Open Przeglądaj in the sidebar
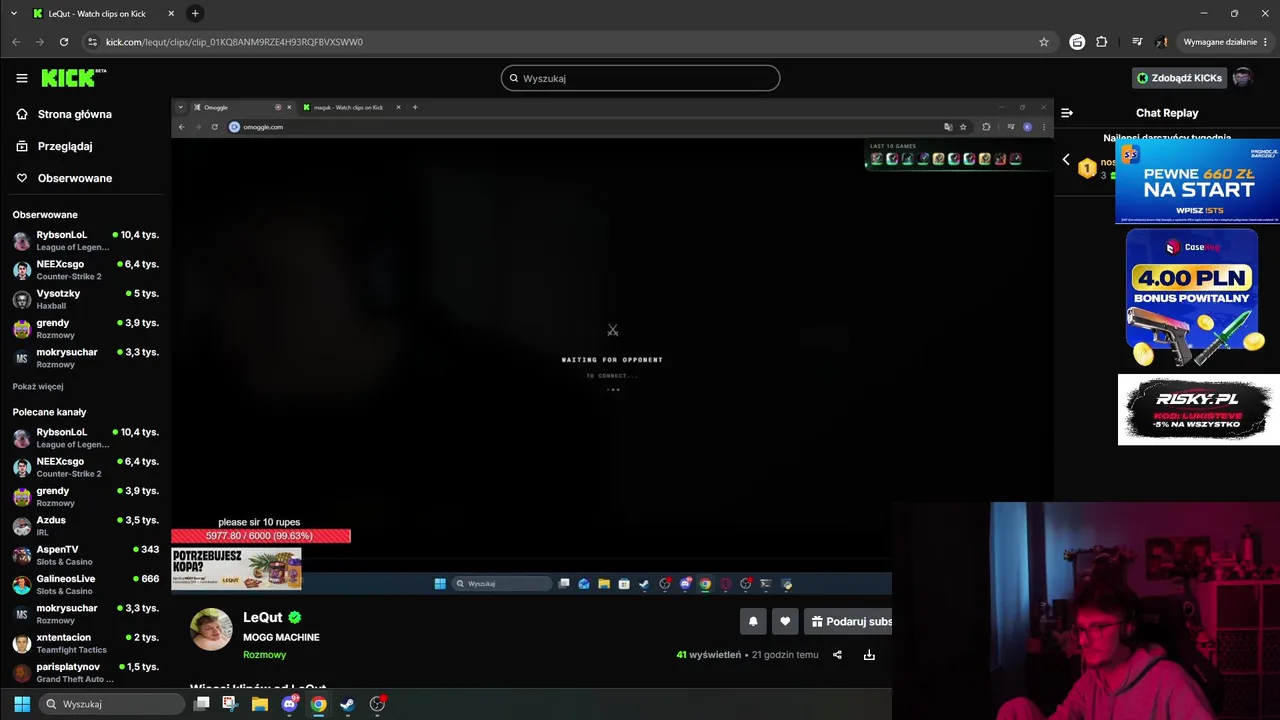Screen dimensions: 1280x720 (54, 146)
